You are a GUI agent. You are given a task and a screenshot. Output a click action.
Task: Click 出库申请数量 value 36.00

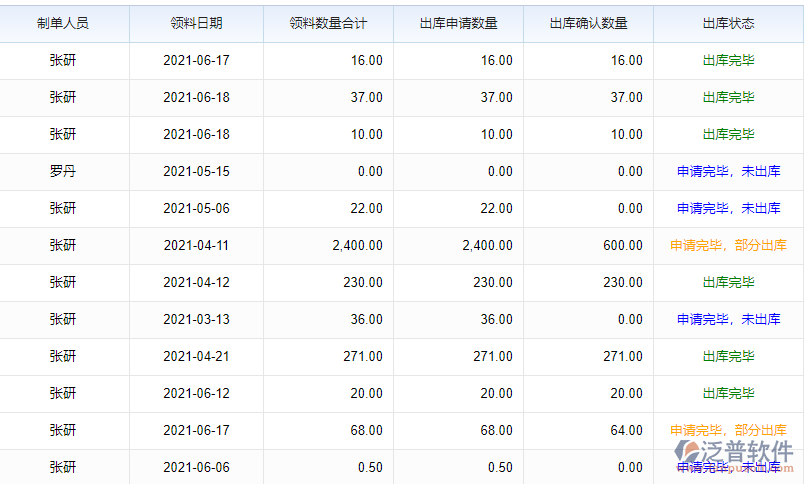click(x=496, y=319)
